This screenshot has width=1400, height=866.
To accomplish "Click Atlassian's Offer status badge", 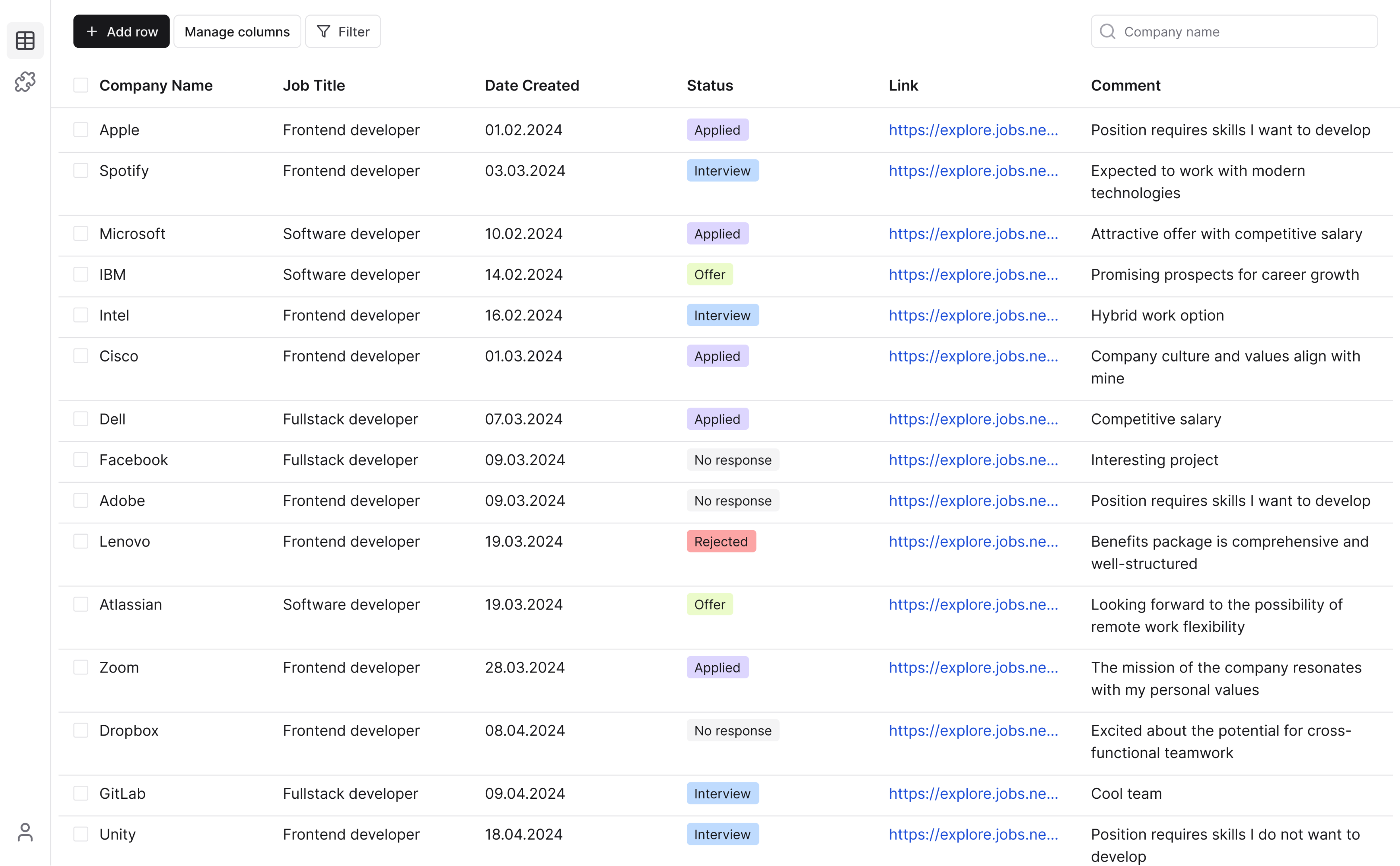I will (710, 604).
